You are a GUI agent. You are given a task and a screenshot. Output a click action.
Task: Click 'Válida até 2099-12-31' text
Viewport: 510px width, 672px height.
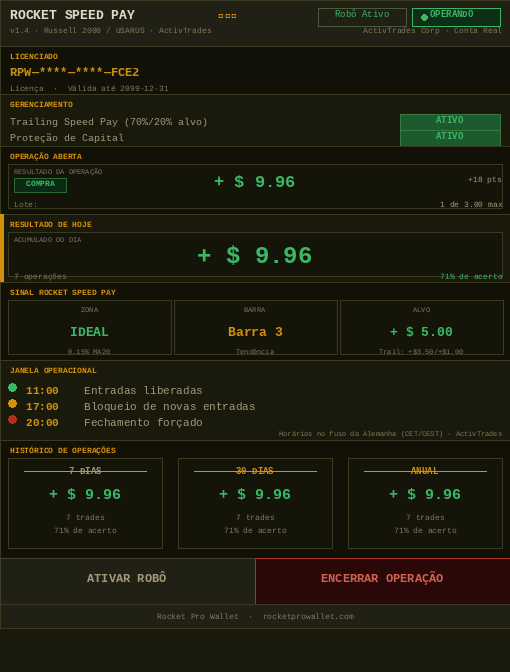(x=118, y=89)
